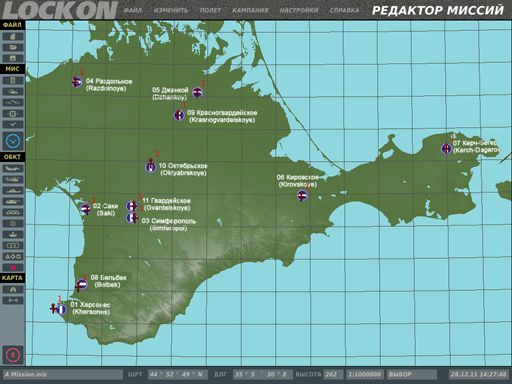Image resolution: width=512 pixels, height=384 pixels.
Task: Open the mission time clock button
Action: click(13, 141)
